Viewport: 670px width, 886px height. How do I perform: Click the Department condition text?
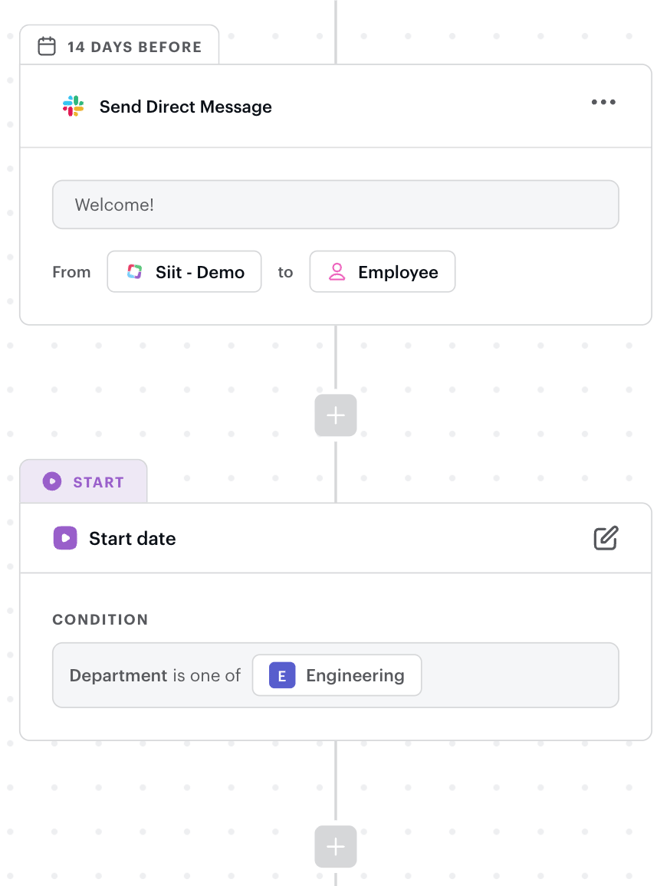click(x=118, y=675)
